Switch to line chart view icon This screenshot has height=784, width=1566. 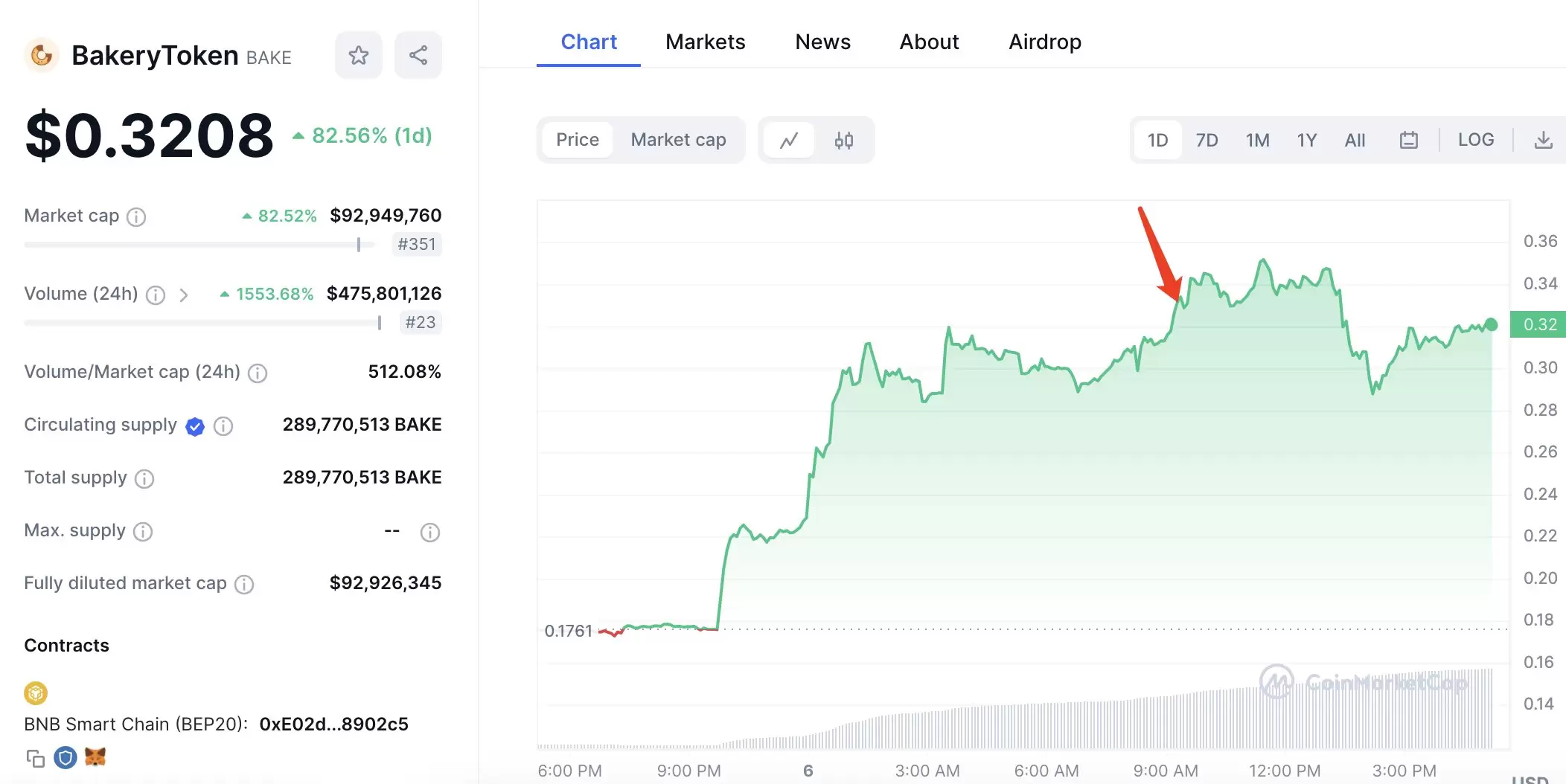pos(789,140)
